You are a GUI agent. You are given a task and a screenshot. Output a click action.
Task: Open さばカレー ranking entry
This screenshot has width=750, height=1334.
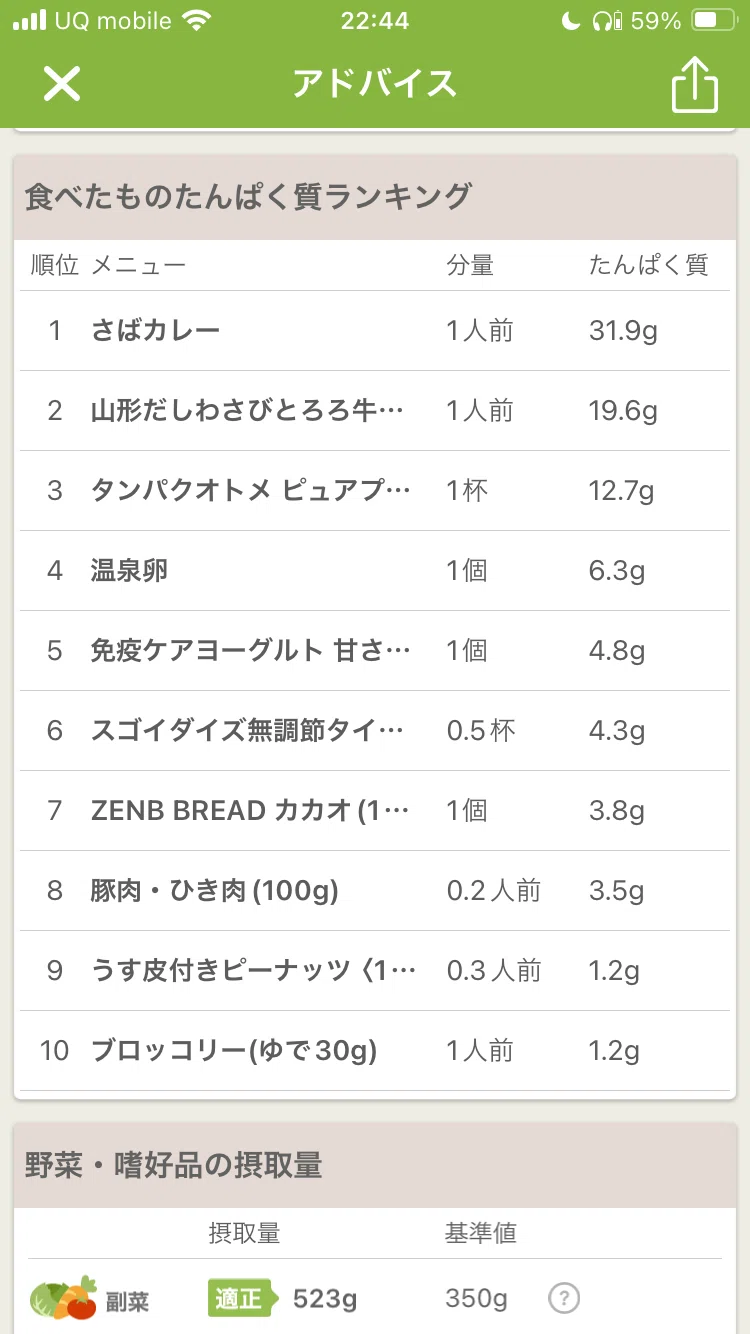click(x=372, y=331)
